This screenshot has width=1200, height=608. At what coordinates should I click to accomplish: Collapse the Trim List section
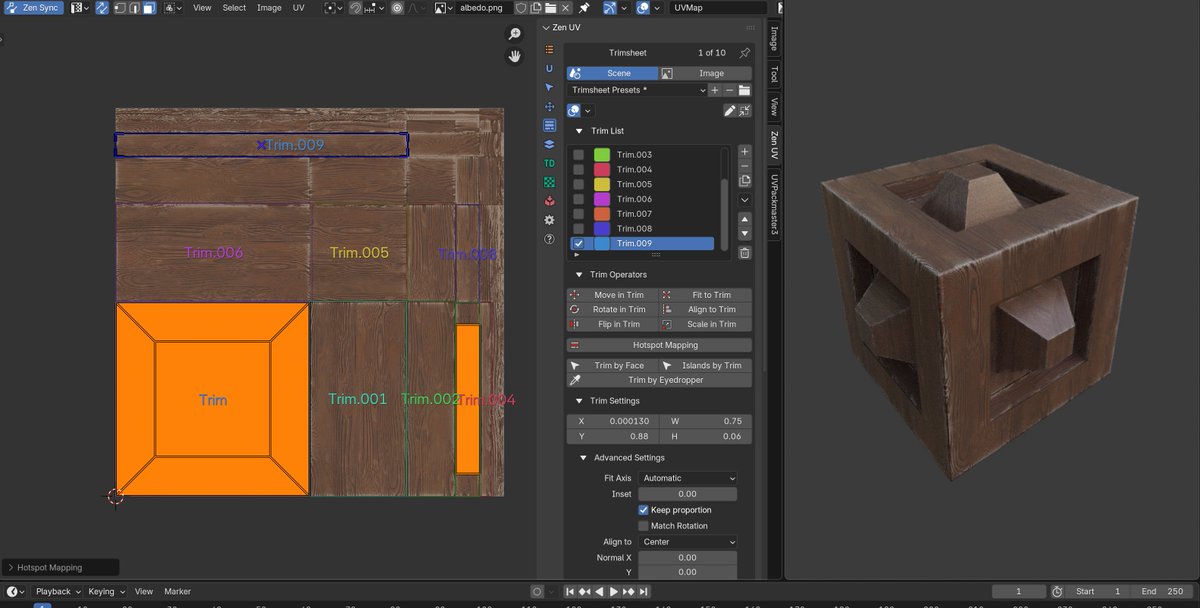point(578,131)
